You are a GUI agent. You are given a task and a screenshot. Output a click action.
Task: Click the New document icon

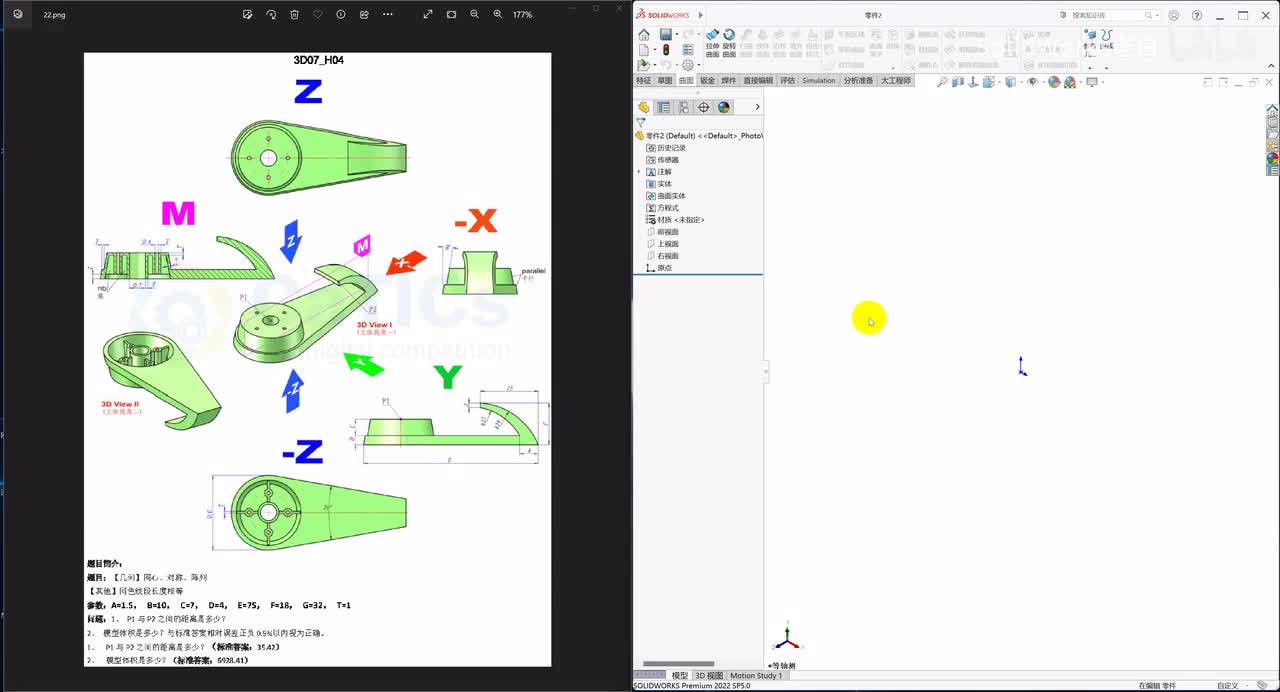click(644, 50)
